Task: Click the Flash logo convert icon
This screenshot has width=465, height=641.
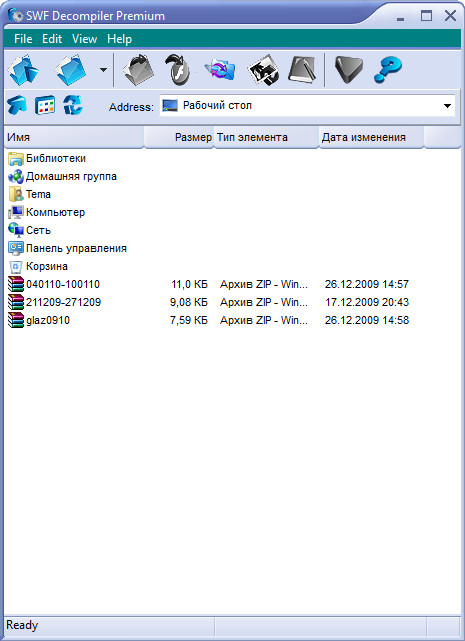Action: (178, 70)
